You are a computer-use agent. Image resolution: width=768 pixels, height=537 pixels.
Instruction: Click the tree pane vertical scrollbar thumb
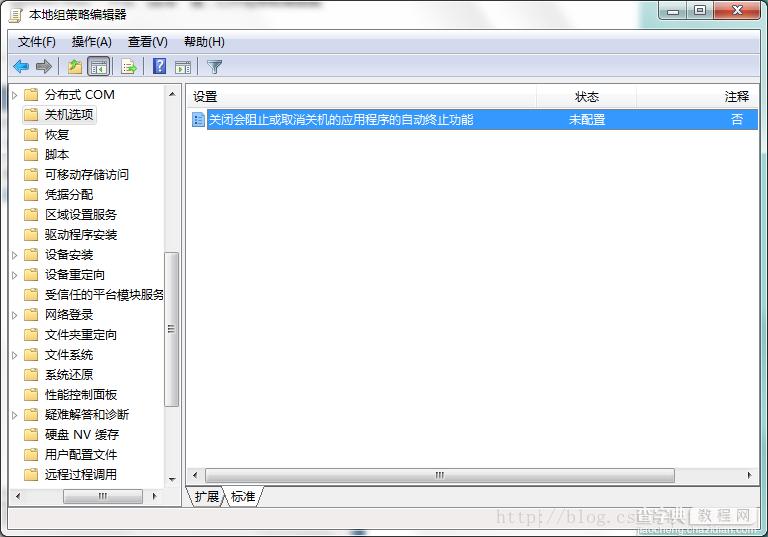coord(171,329)
